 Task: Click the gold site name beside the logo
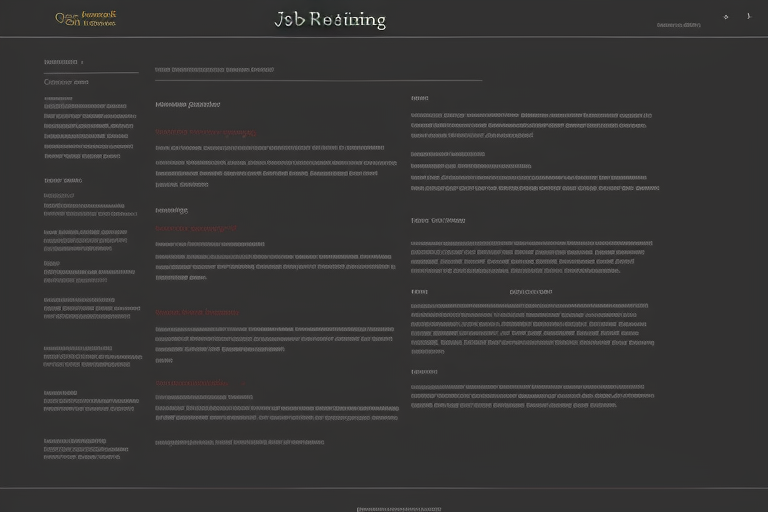[98, 19]
